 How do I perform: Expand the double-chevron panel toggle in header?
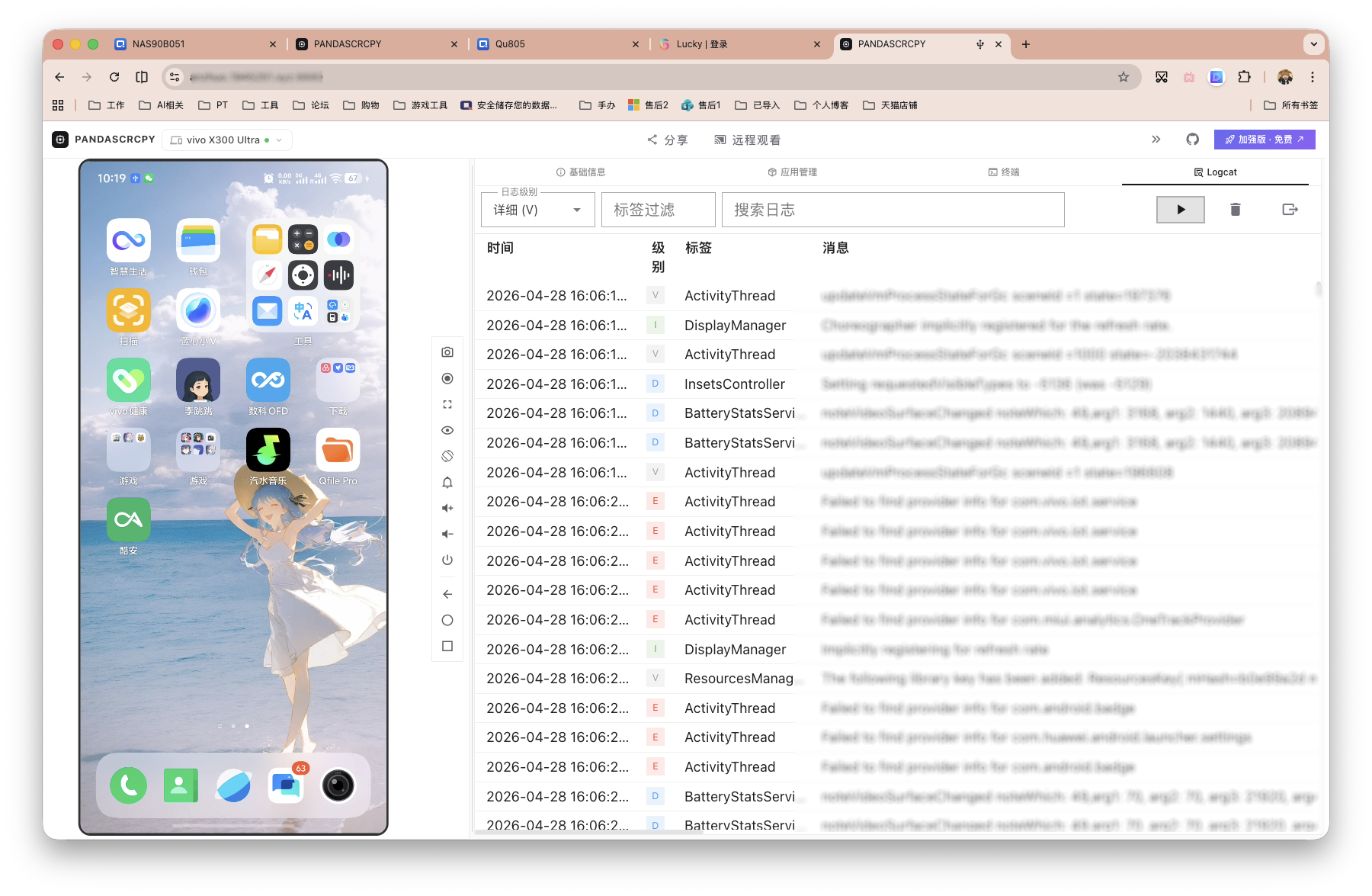tap(1156, 140)
